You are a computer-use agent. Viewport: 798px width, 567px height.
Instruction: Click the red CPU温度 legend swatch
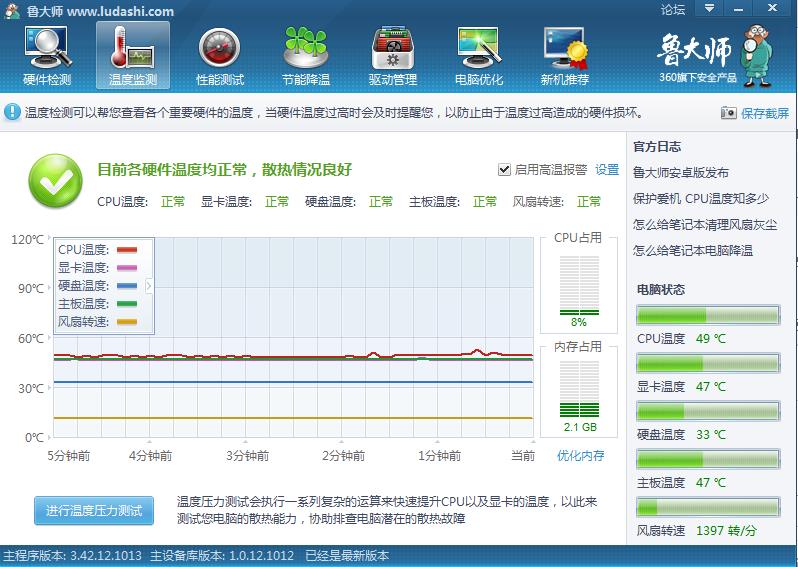click(x=127, y=250)
